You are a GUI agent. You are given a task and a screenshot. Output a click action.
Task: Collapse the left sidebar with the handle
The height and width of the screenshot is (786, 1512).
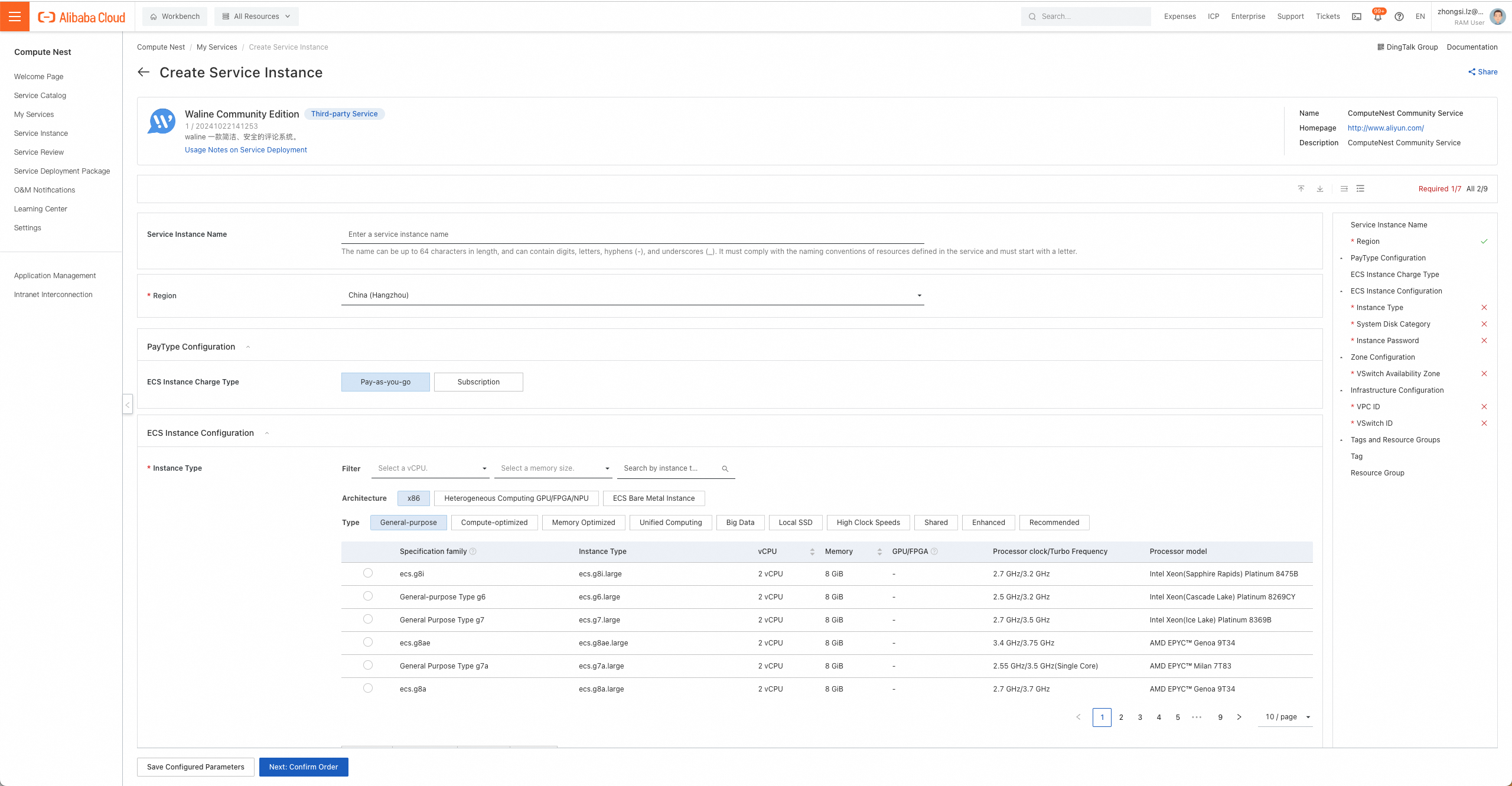click(128, 405)
